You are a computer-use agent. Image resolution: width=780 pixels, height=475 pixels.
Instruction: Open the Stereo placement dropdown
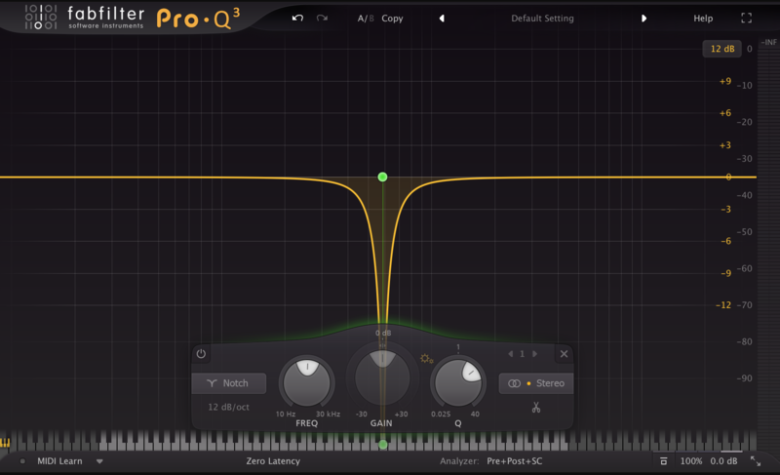coord(536,383)
